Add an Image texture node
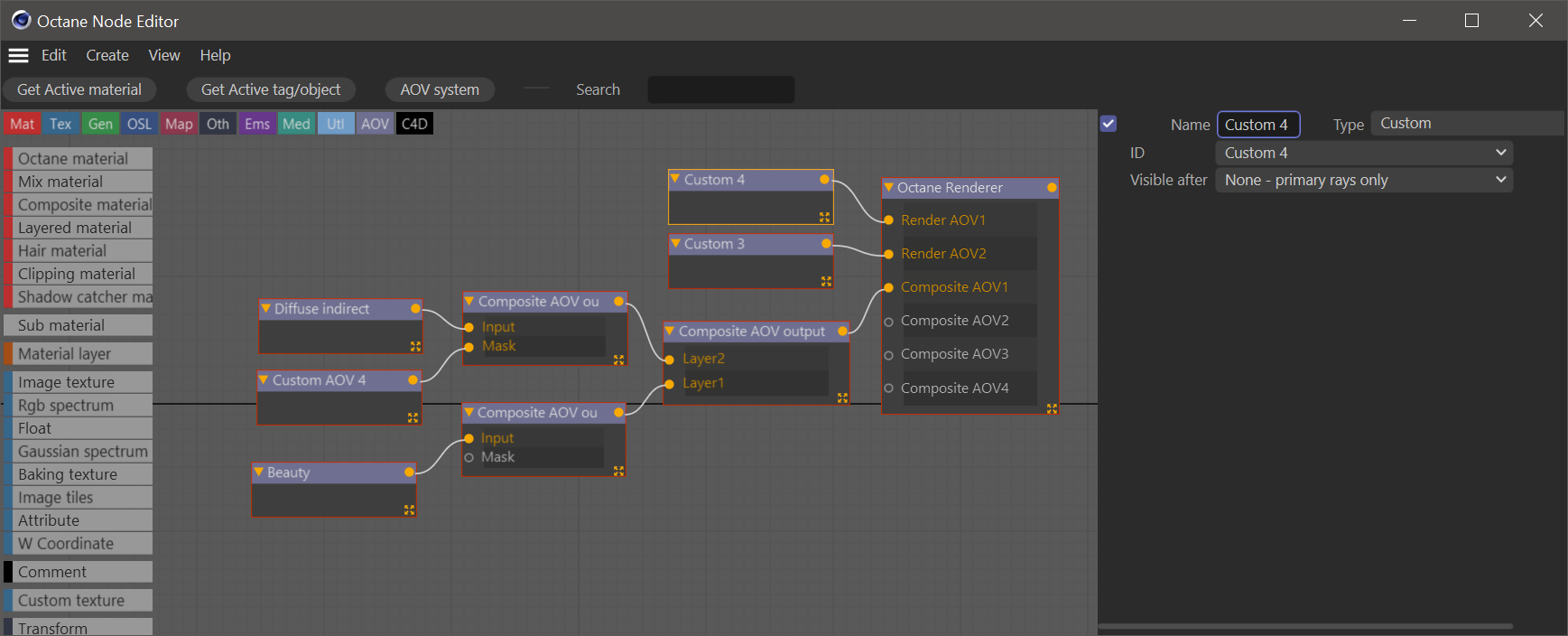The width and height of the screenshot is (1568, 636). coord(79,382)
